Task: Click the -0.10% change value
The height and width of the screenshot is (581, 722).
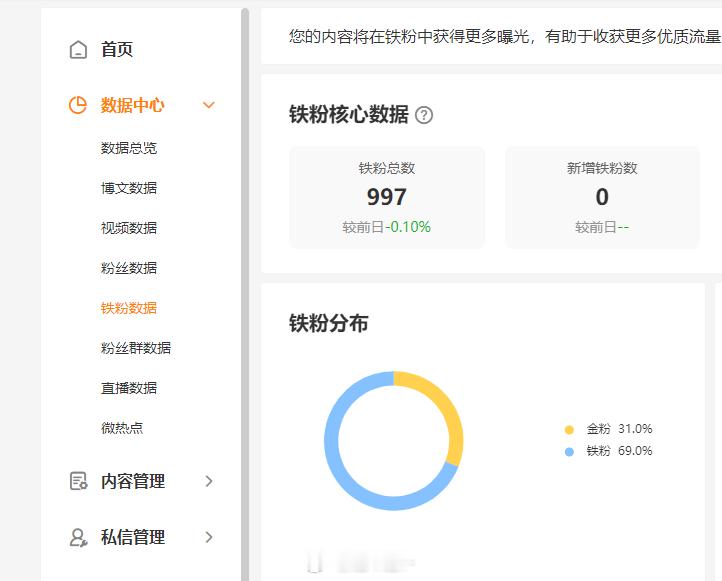Action: 408,227
